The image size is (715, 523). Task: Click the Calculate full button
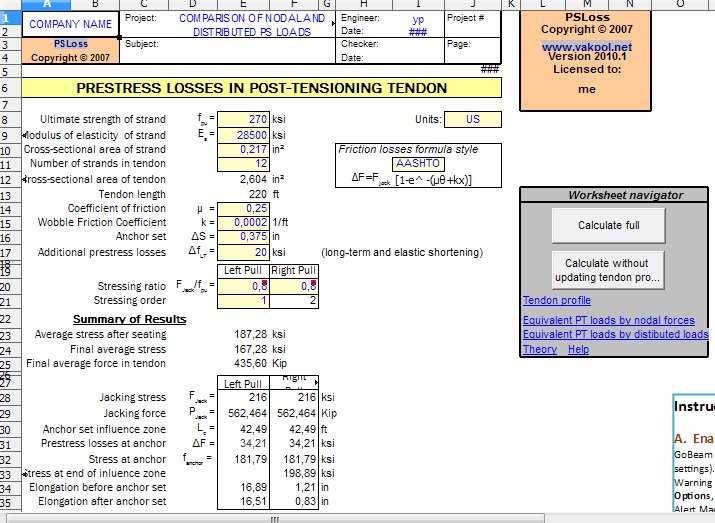coord(608,225)
